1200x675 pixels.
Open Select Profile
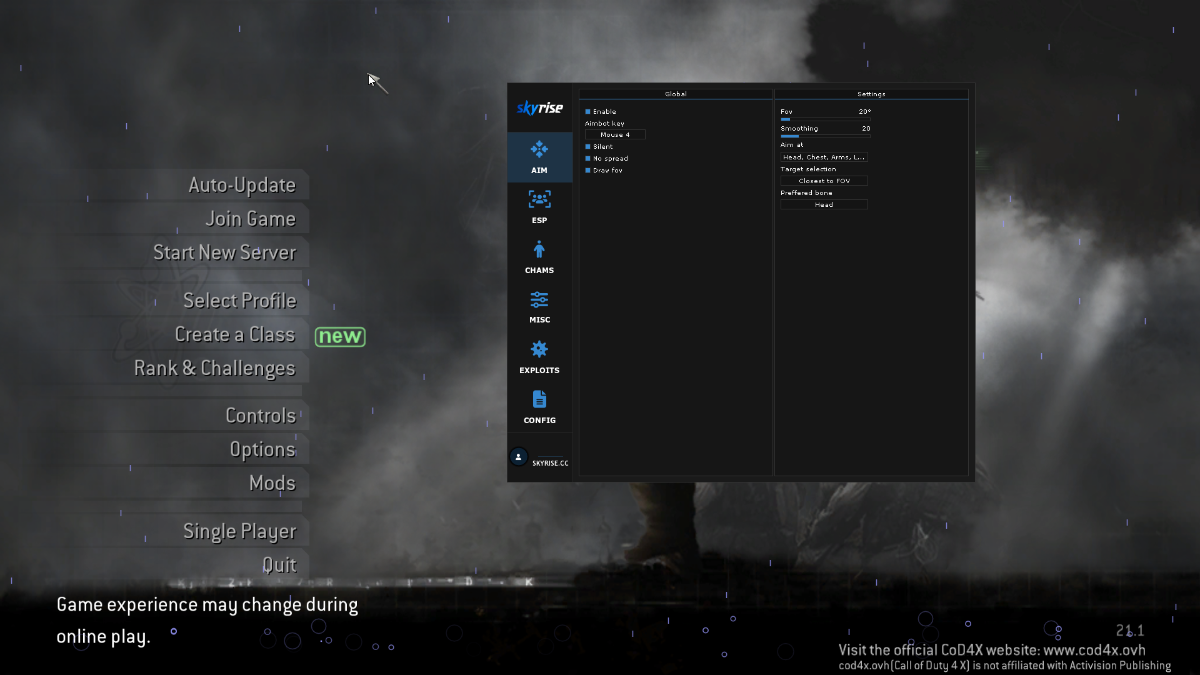pyautogui.click(x=240, y=301)
